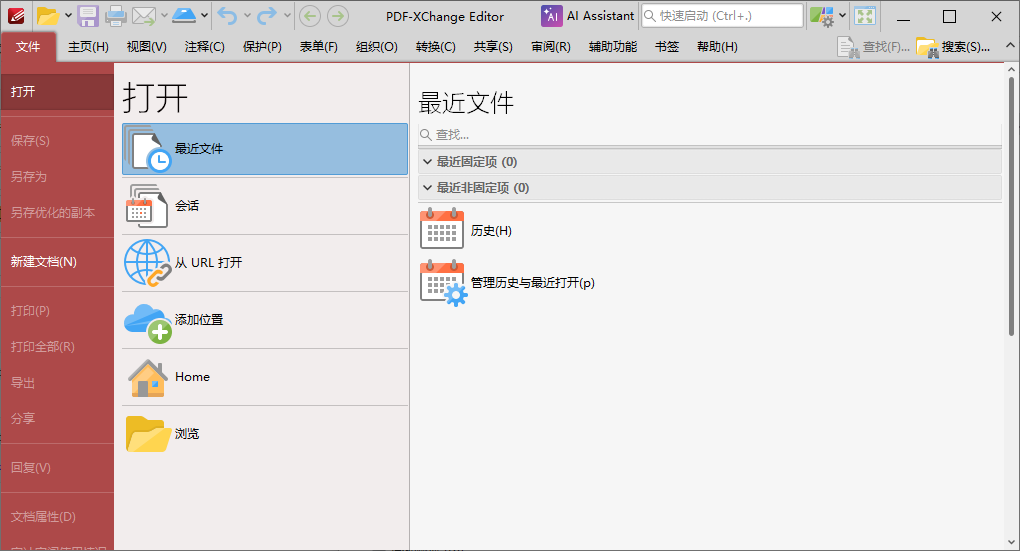Viewport: 1020px width, 551px height.
Task: Open the redo history dropdown arrow
Action: click(287, 16)
